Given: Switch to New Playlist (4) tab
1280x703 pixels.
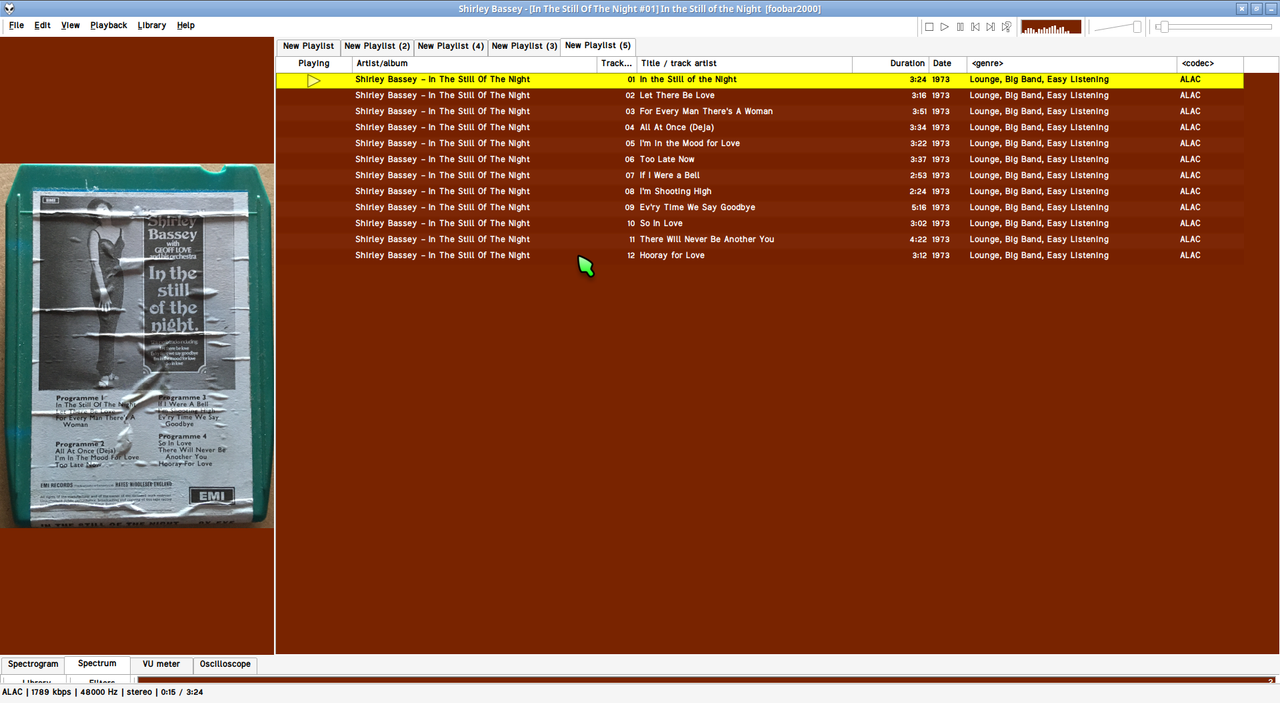Looking at the screenshot, I should tap(451, 46).
